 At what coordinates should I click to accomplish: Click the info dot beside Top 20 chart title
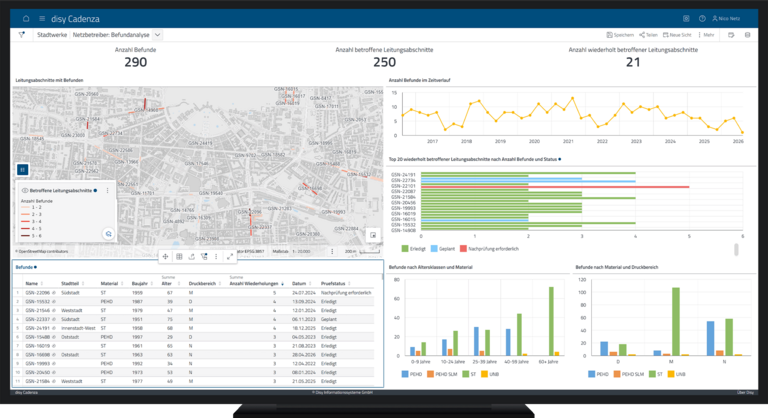560,159
